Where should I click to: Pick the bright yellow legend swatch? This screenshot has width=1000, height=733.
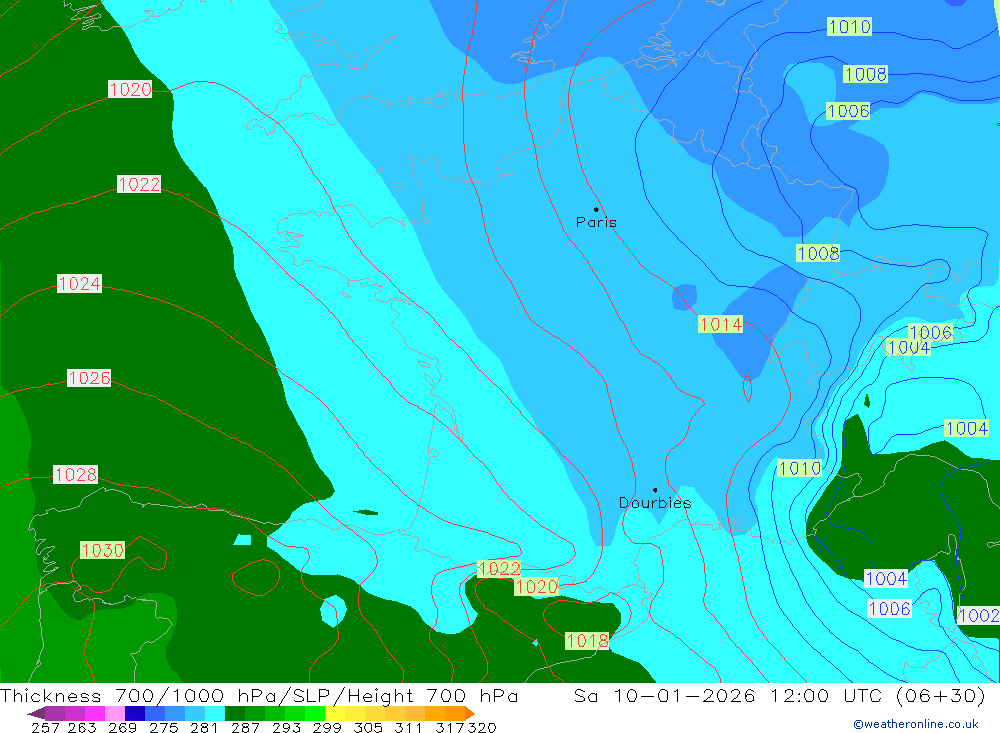coord(335,713)
